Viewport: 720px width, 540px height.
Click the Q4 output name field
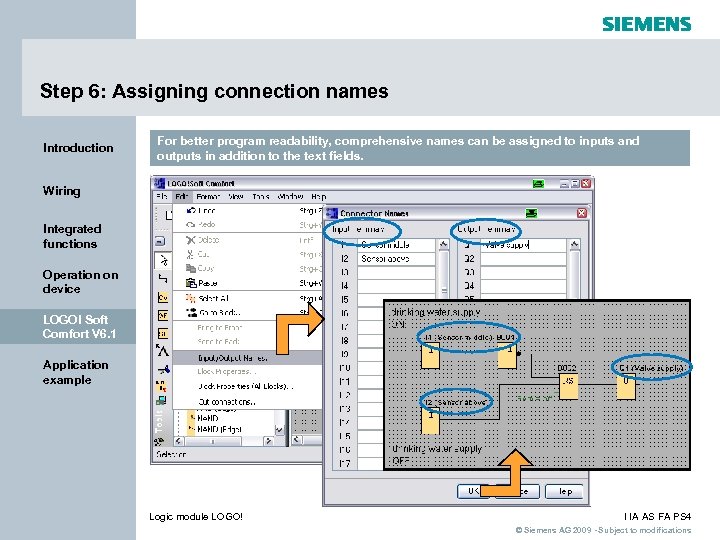pos(523,286)
